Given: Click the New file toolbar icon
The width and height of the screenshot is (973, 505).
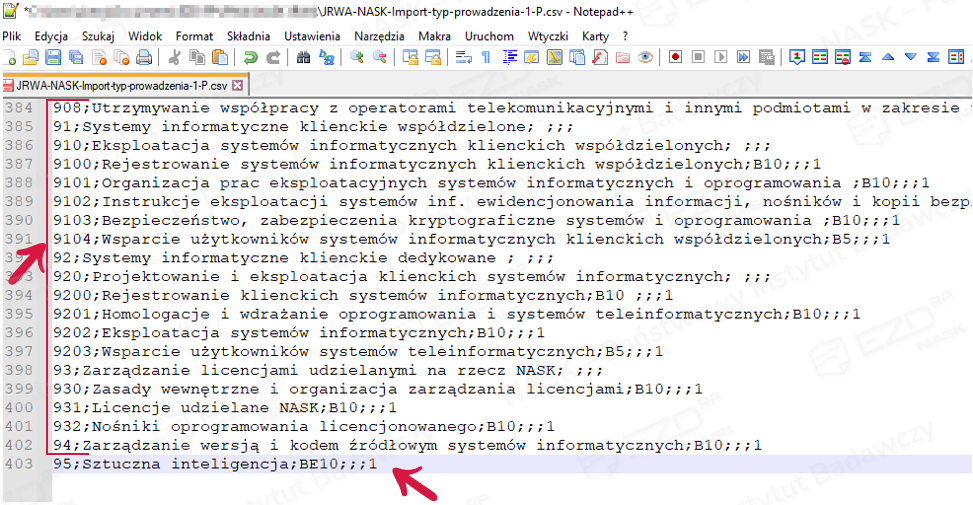Looking at the screenshot, I should [11, 57].
